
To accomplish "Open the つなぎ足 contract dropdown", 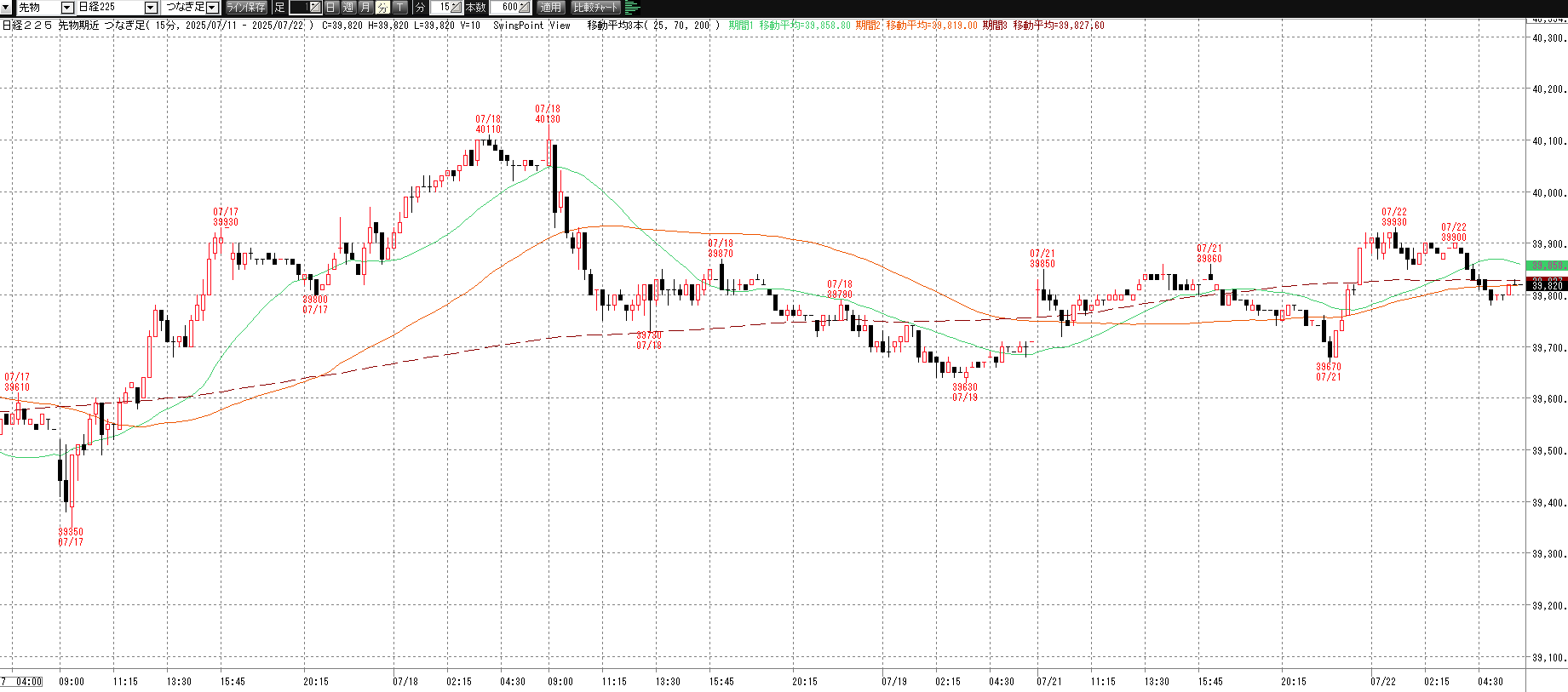I will 213,8.
